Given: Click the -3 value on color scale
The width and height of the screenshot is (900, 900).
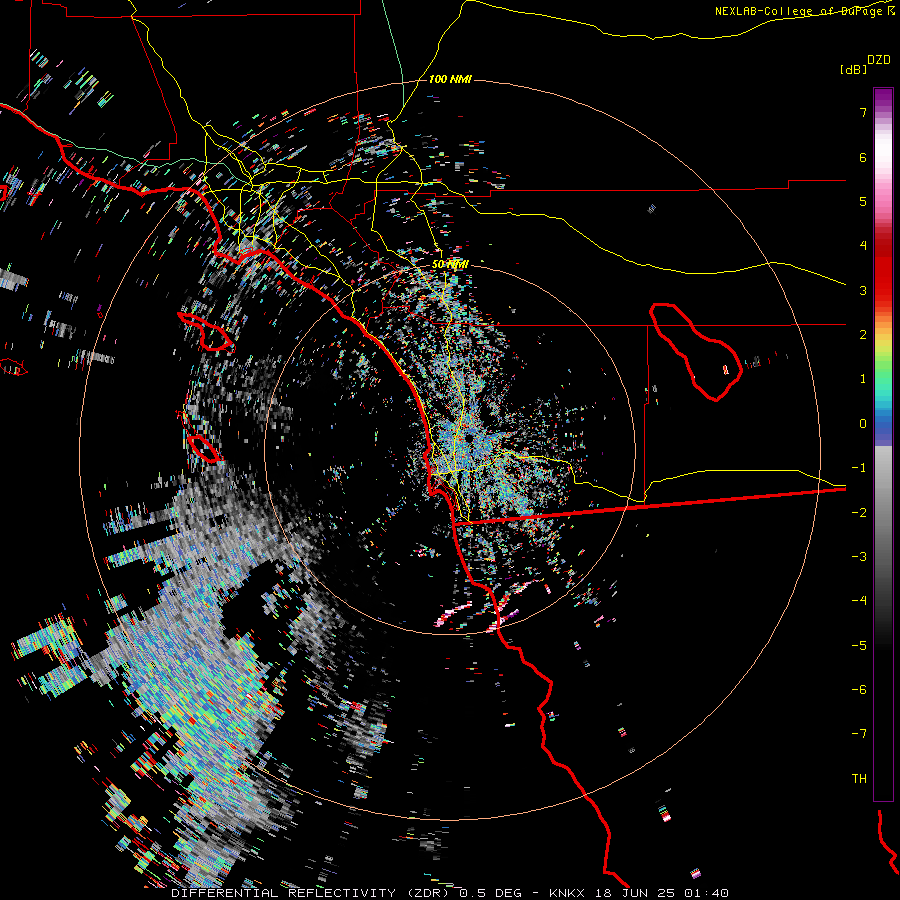Looking at the screenshot, I should 859,557.
